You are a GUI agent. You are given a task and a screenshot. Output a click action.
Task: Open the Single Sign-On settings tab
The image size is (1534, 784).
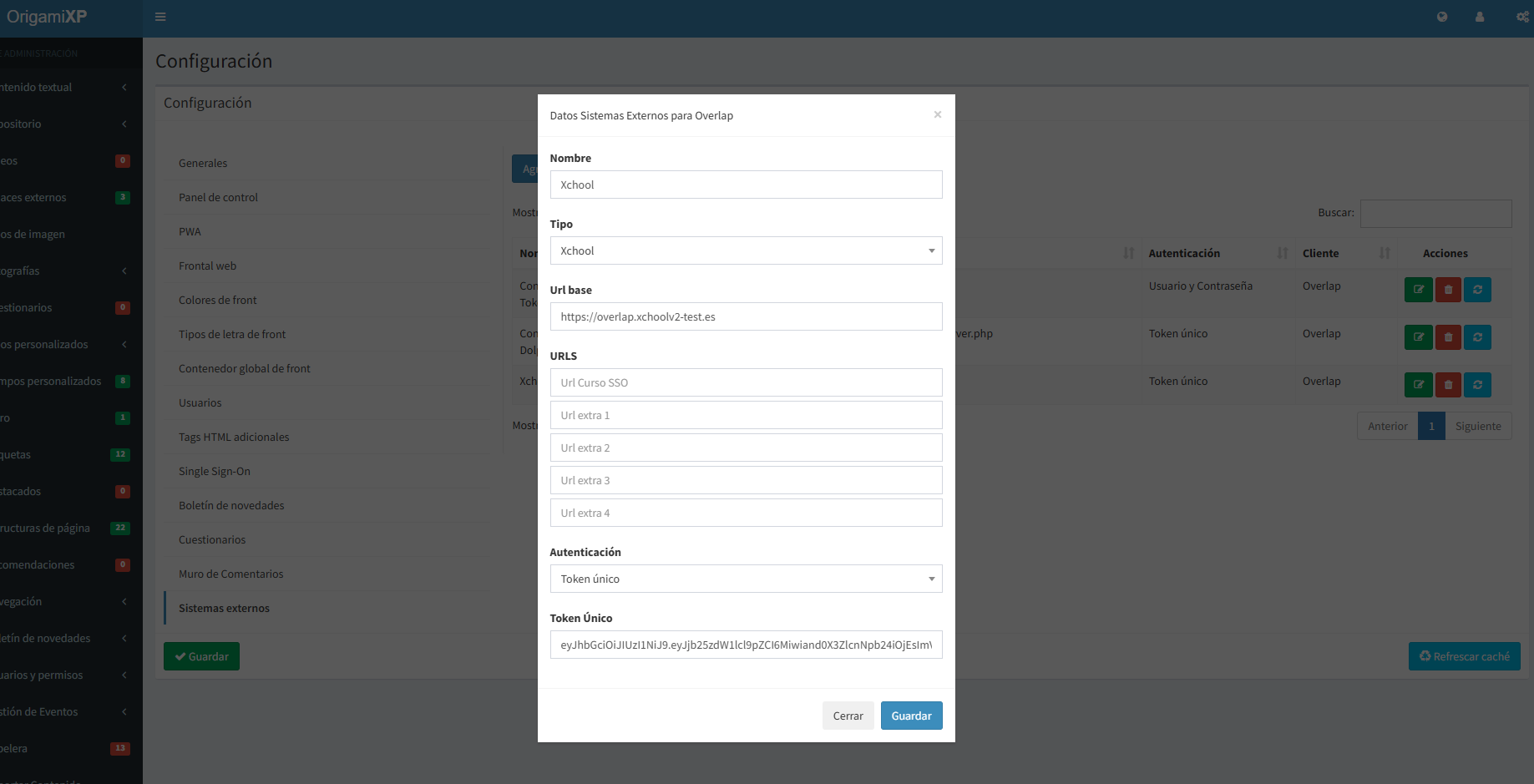326,471
